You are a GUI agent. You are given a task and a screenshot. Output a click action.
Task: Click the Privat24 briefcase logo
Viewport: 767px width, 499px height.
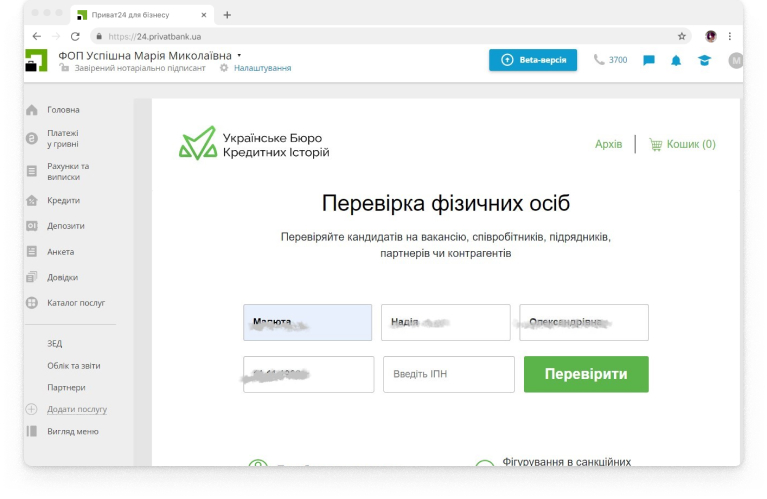pos(36,60)
